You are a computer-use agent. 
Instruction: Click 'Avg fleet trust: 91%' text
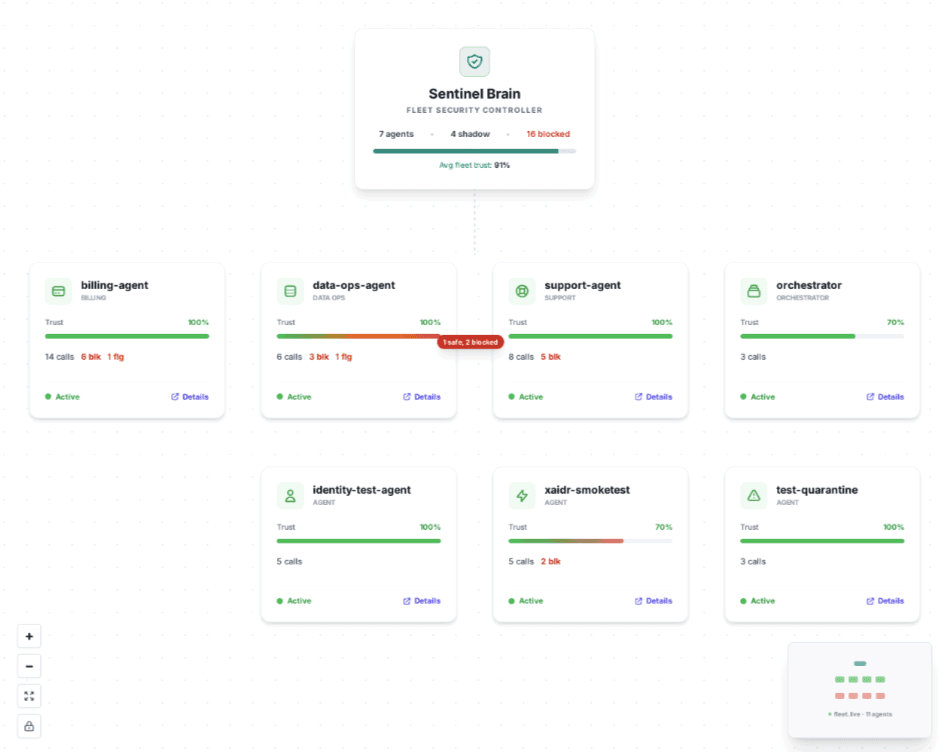[x=474, y=166]
